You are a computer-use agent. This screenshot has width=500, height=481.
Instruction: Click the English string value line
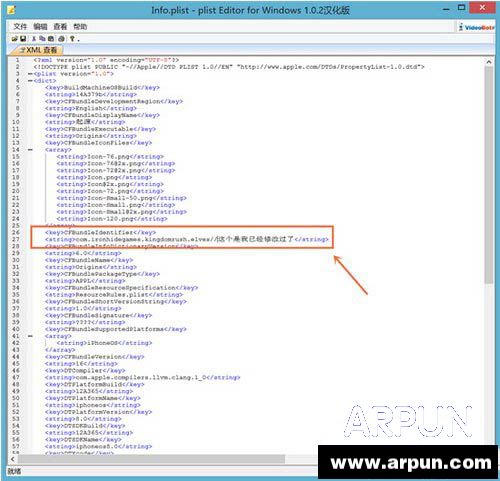pos(91,108)
